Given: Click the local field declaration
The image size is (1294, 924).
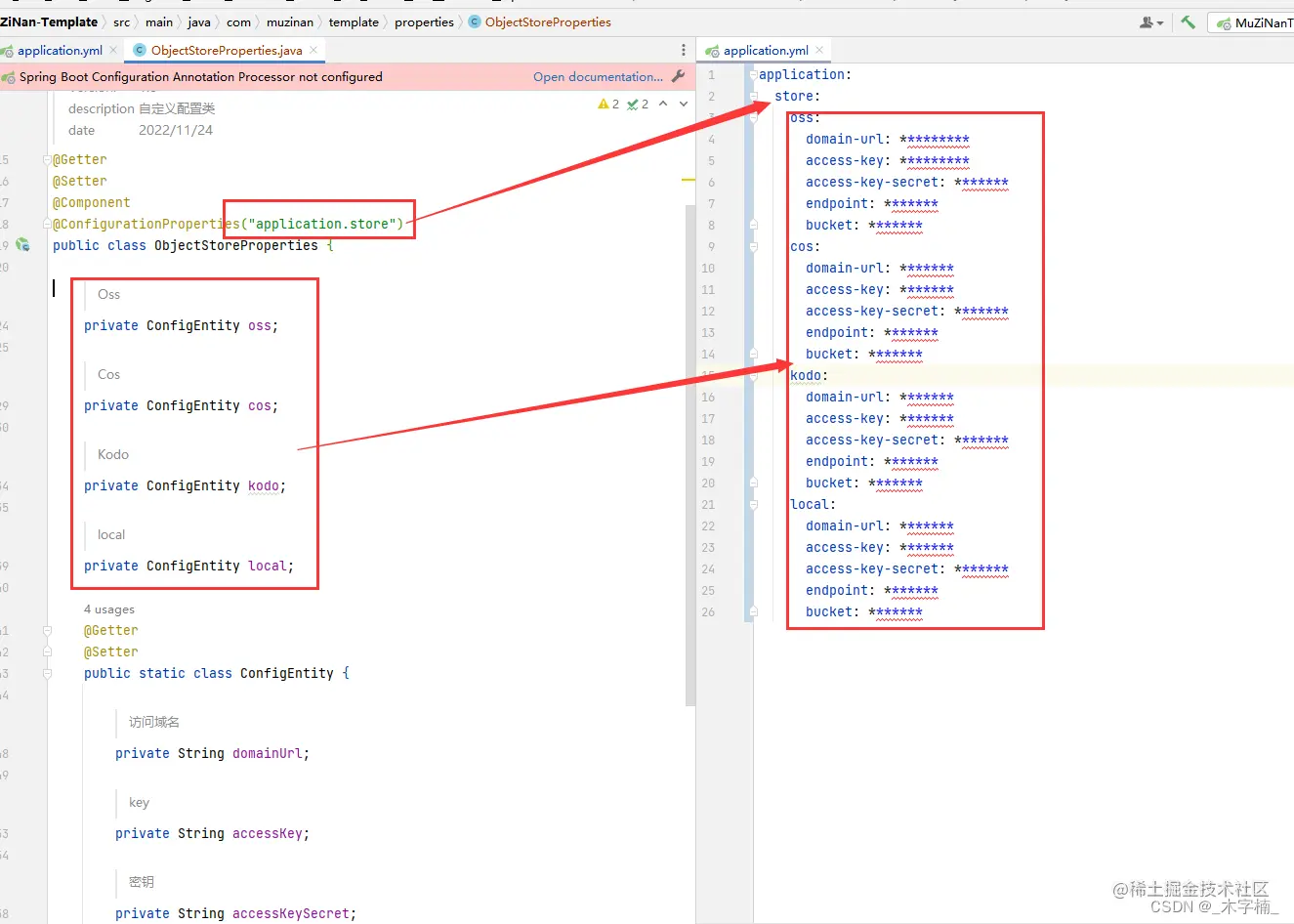Looking at the screenshot, I should pos(188,566).
